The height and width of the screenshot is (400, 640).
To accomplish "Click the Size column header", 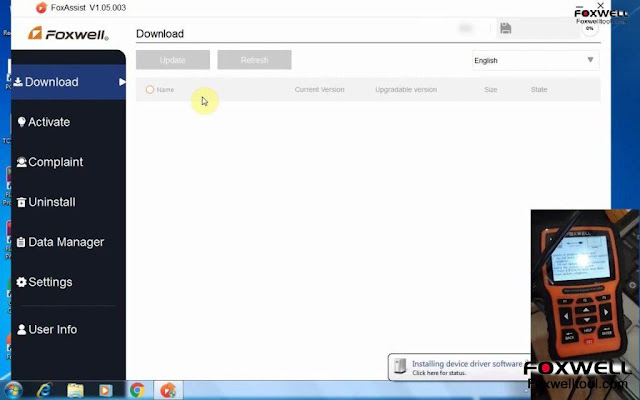I will (x=491, y=89).
